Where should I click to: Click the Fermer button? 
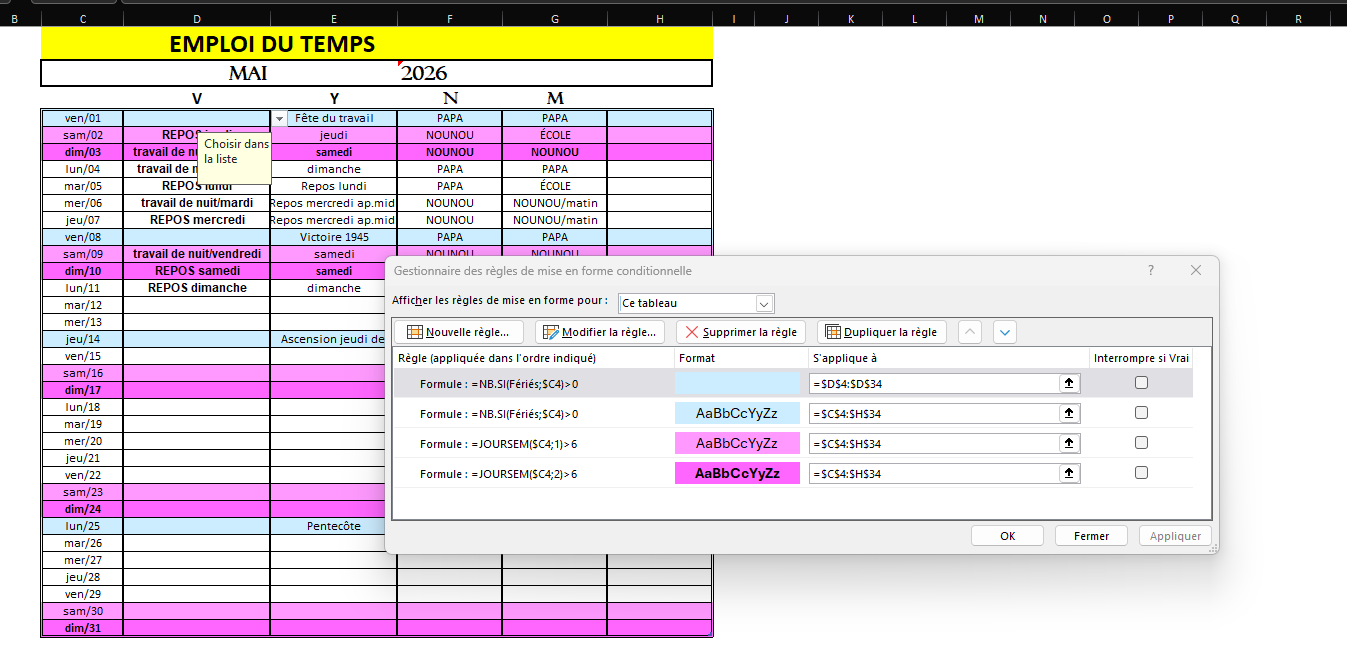[1091, 536]
